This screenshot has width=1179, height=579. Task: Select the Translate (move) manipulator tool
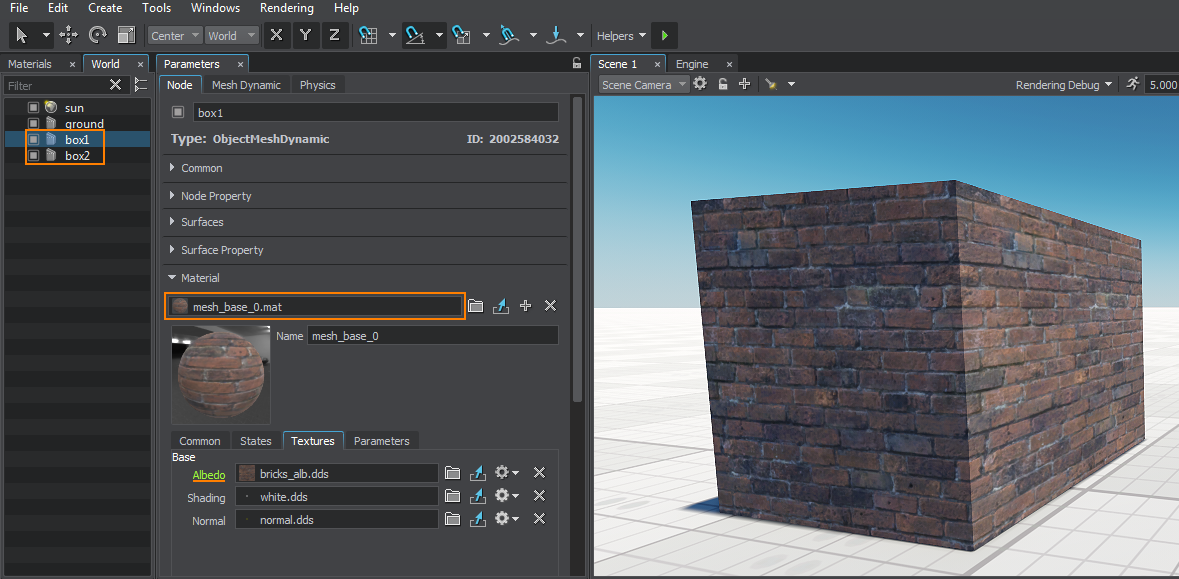pyautogui.click(x=69, y=35)
